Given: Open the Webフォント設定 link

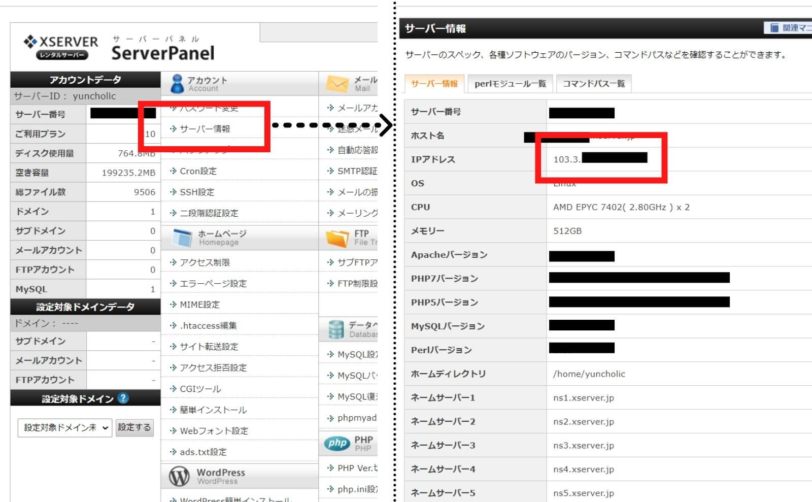Looking at the screenshot, I should click(x=214, y=431).
